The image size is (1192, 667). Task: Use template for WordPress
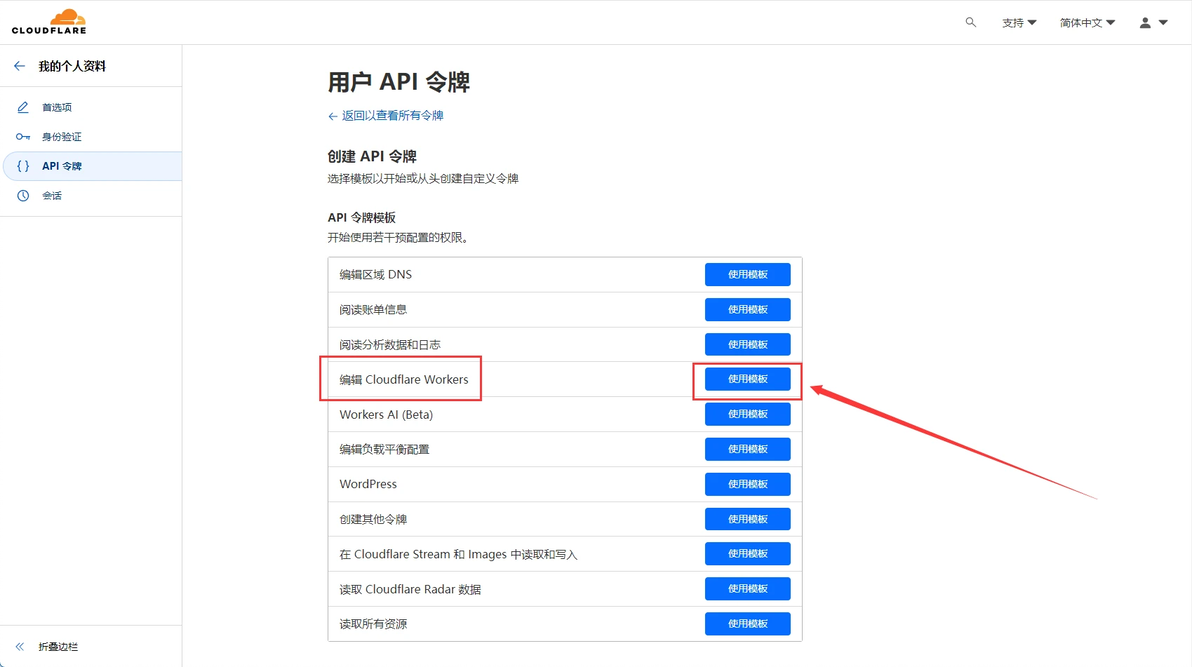(x=747, y=484)
